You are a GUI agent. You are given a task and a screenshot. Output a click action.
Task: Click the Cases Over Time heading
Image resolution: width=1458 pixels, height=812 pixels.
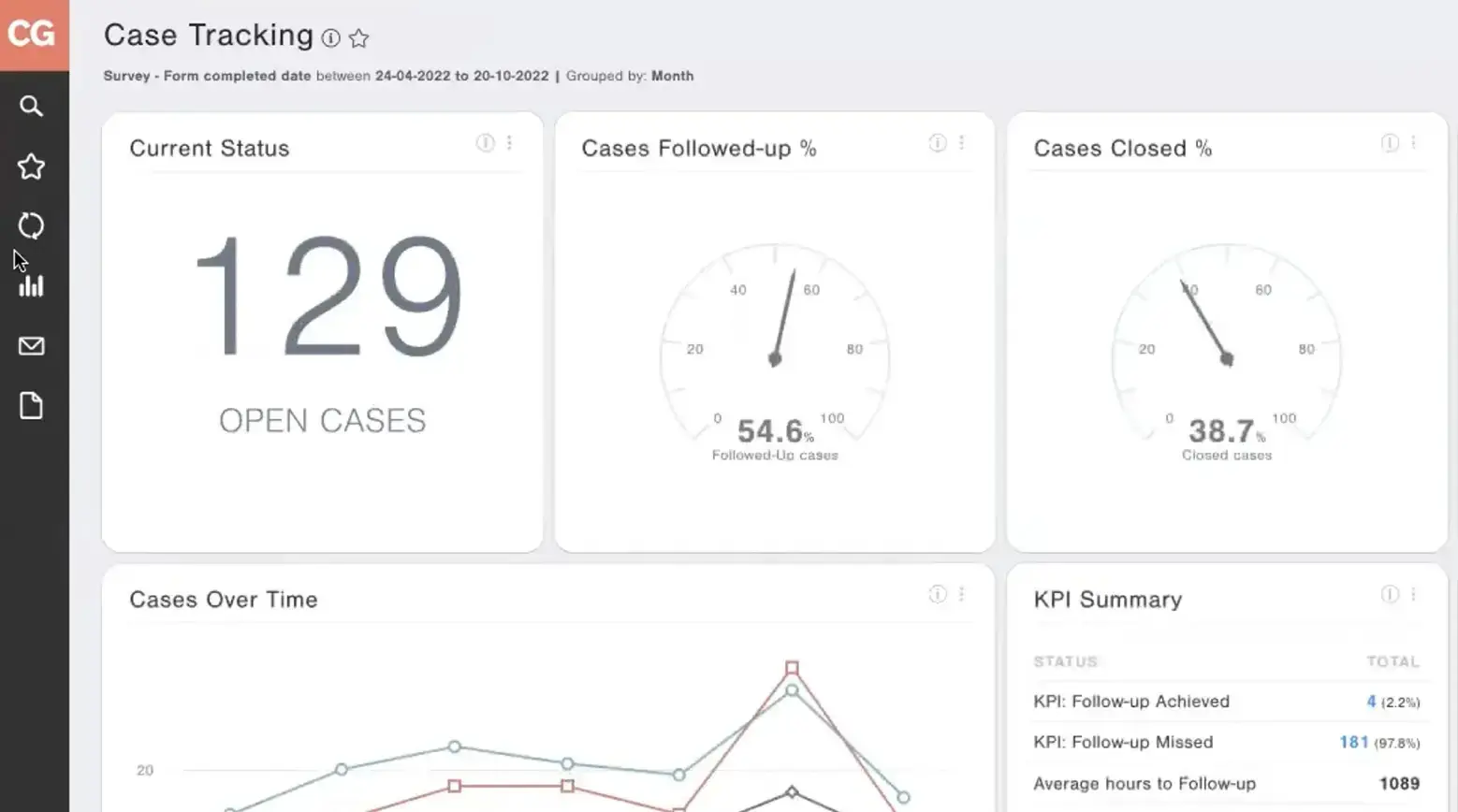(224, 600)
